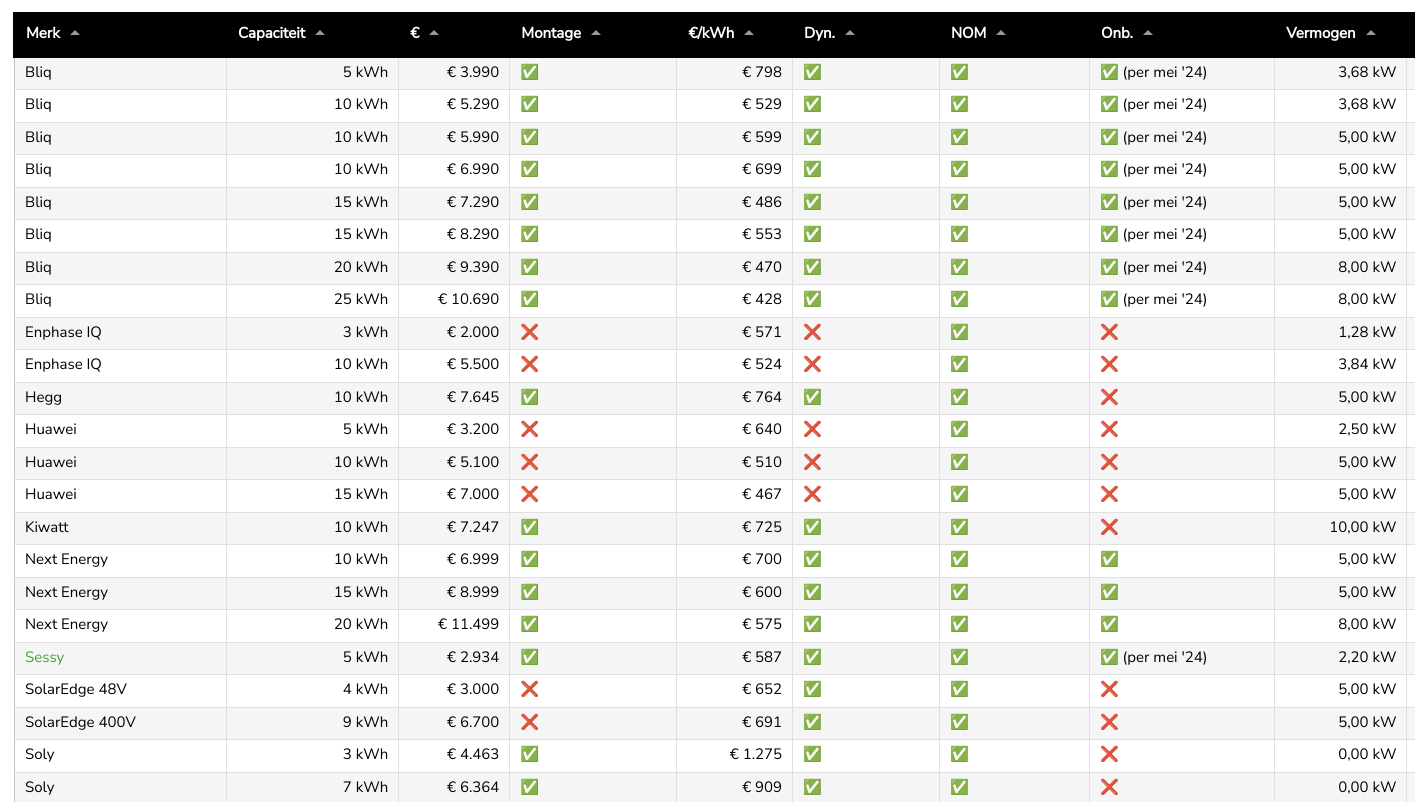Click the Dyn. checkmark for Next Energy 15 kWh
The width and height of the screenshot is (1415, 802).
(812, 592)
